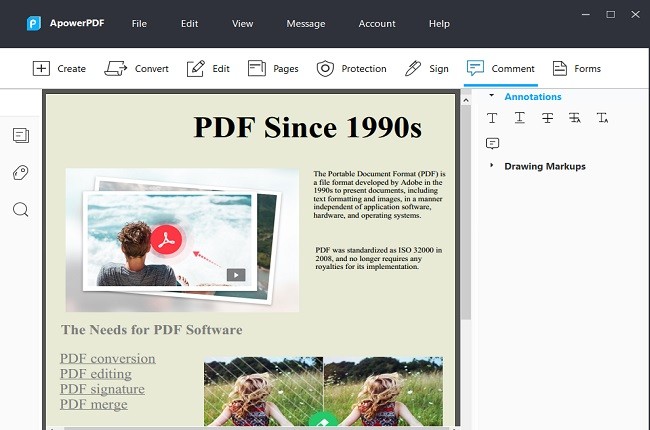The image size is (650, 430).
Task: Follow the PDF editing link
Action: click(x=96, y=374)
